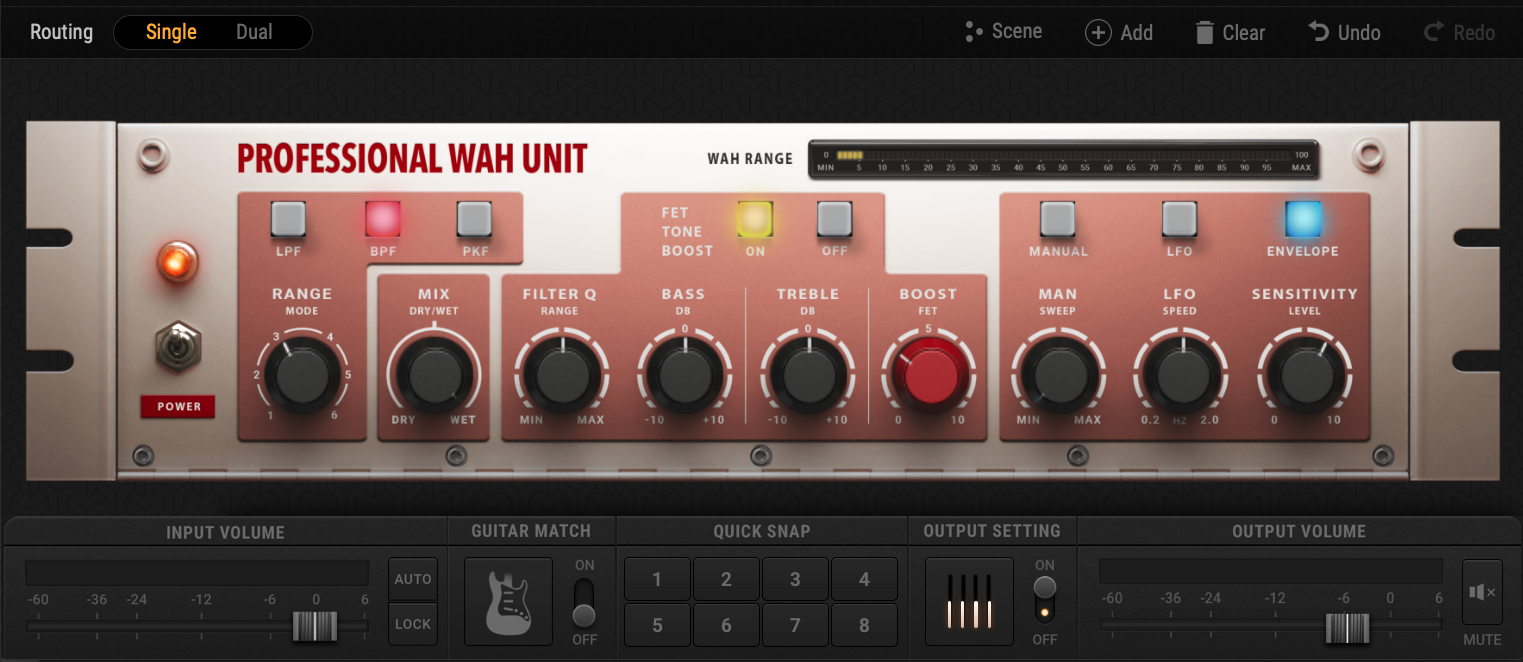Select Quick Snap slot 1

(x=657, y=579)
